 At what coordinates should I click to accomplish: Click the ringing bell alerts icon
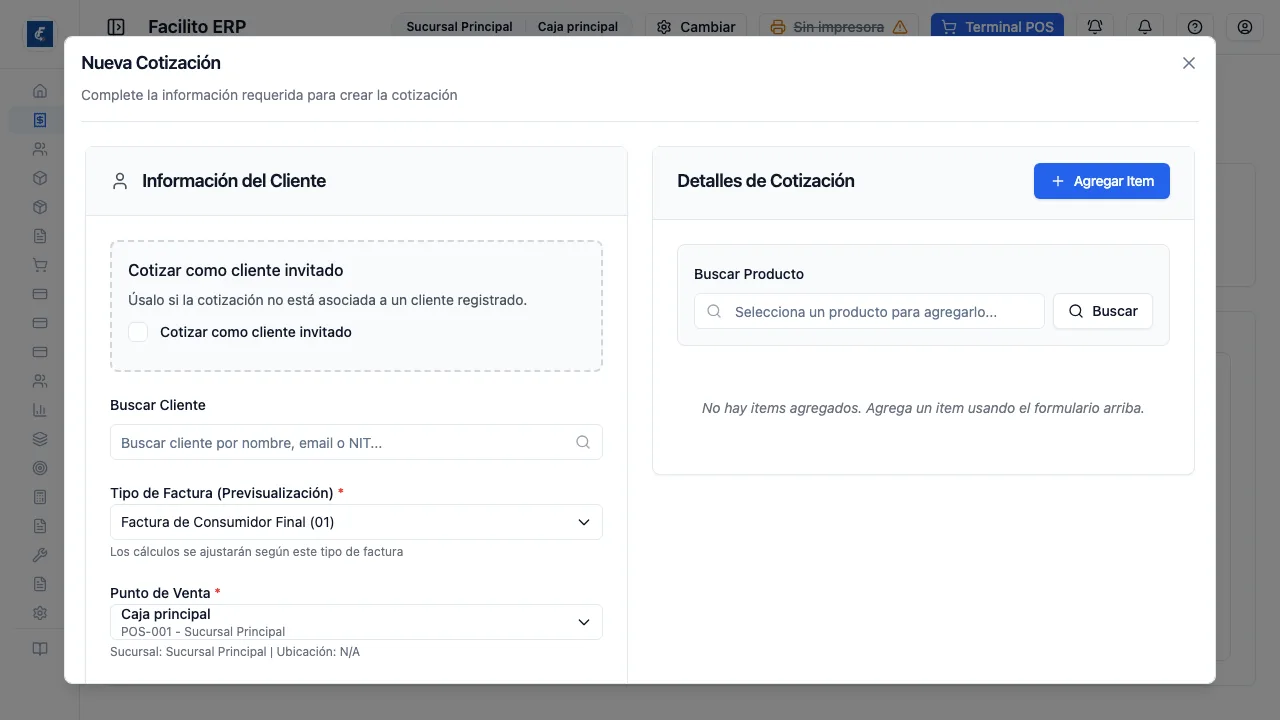pyautogui.click(x=1095, y=27)
